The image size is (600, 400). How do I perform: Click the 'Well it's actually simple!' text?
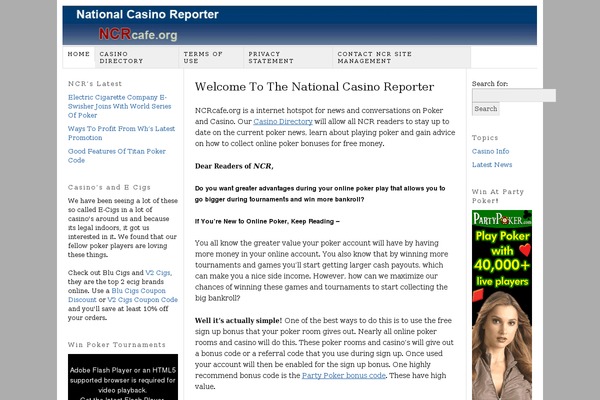tap(238, 320)
